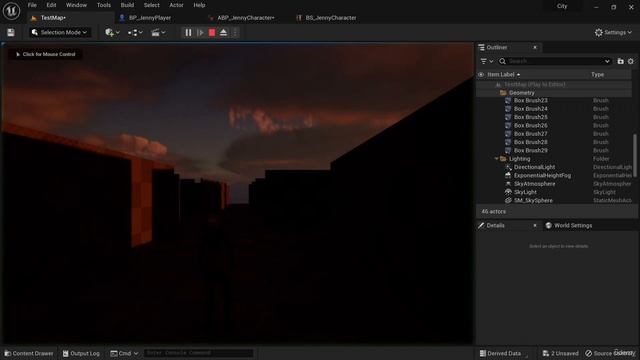Open the cinematics clapperboard dropdown
Screen dimensions: 640x360
[158, 32]
